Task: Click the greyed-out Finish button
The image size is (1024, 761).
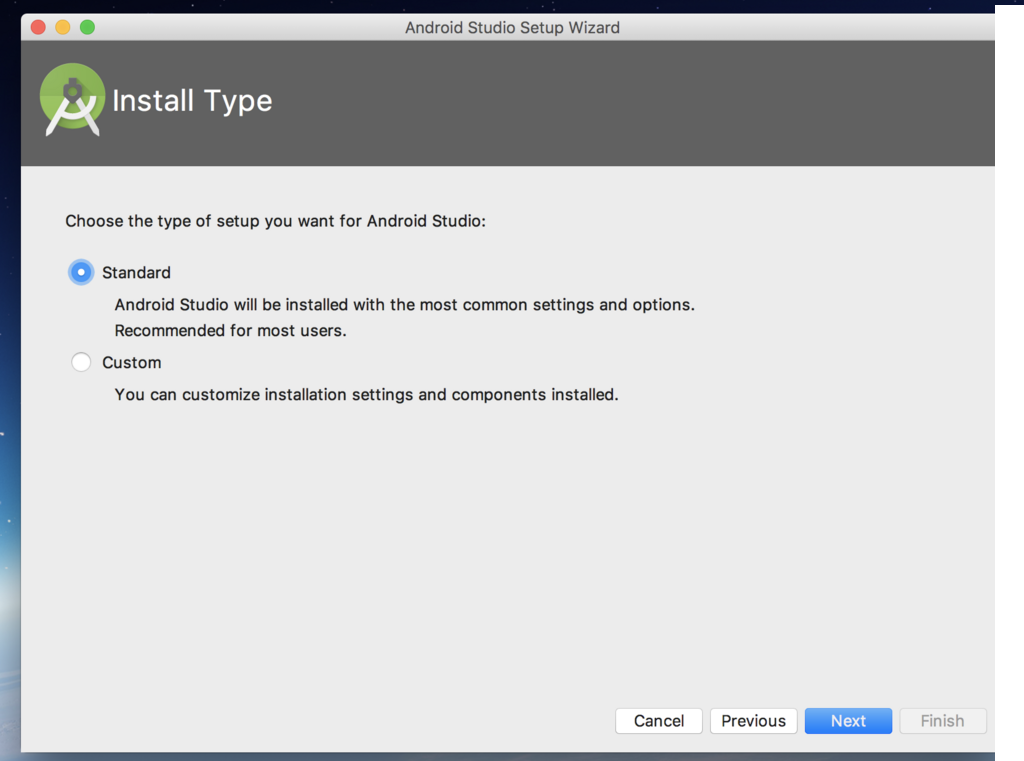Action: [942, 721]
